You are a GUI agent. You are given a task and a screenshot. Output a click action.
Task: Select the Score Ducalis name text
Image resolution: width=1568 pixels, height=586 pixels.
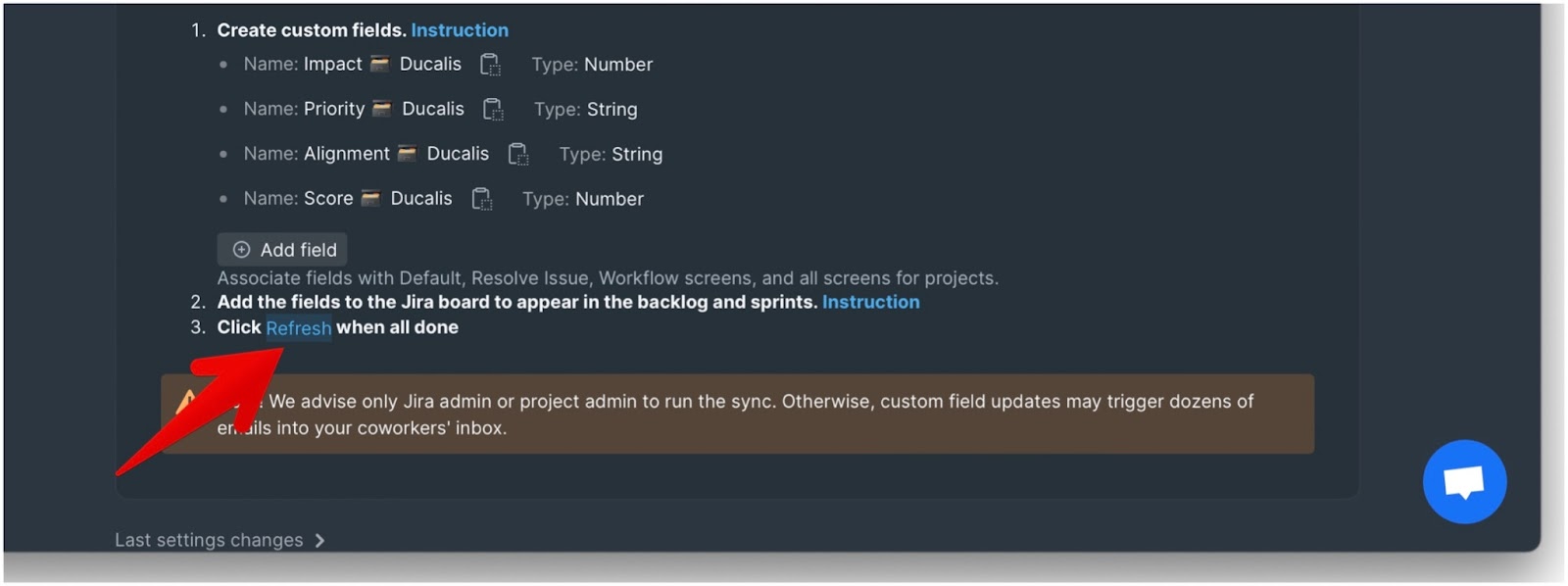tap(377, 198)
